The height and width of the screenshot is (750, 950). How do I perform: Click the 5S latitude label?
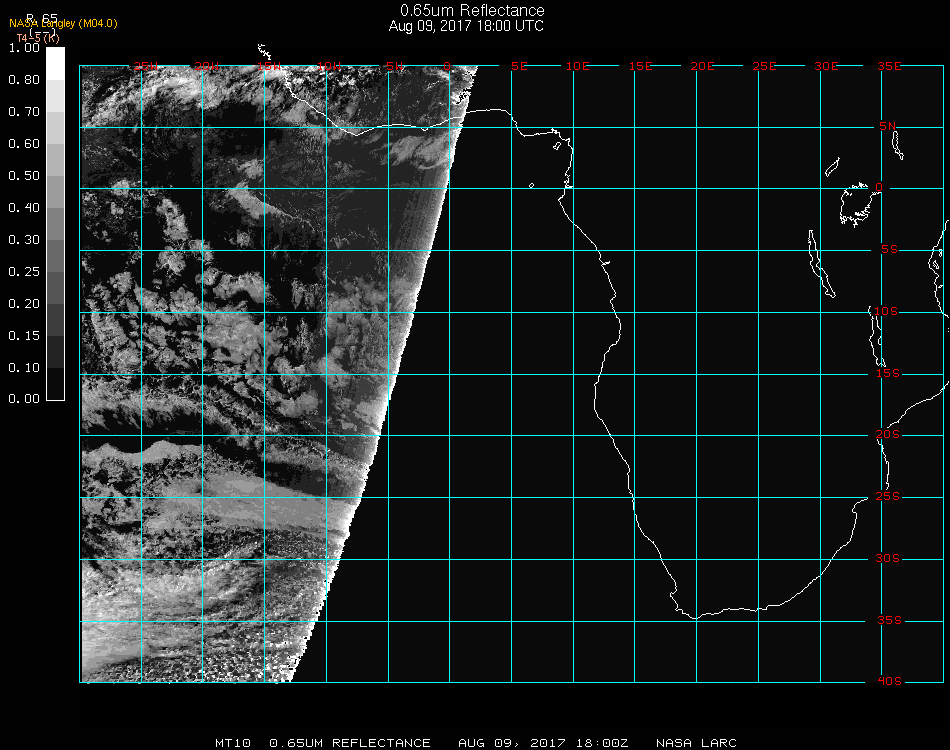[889, 250]
